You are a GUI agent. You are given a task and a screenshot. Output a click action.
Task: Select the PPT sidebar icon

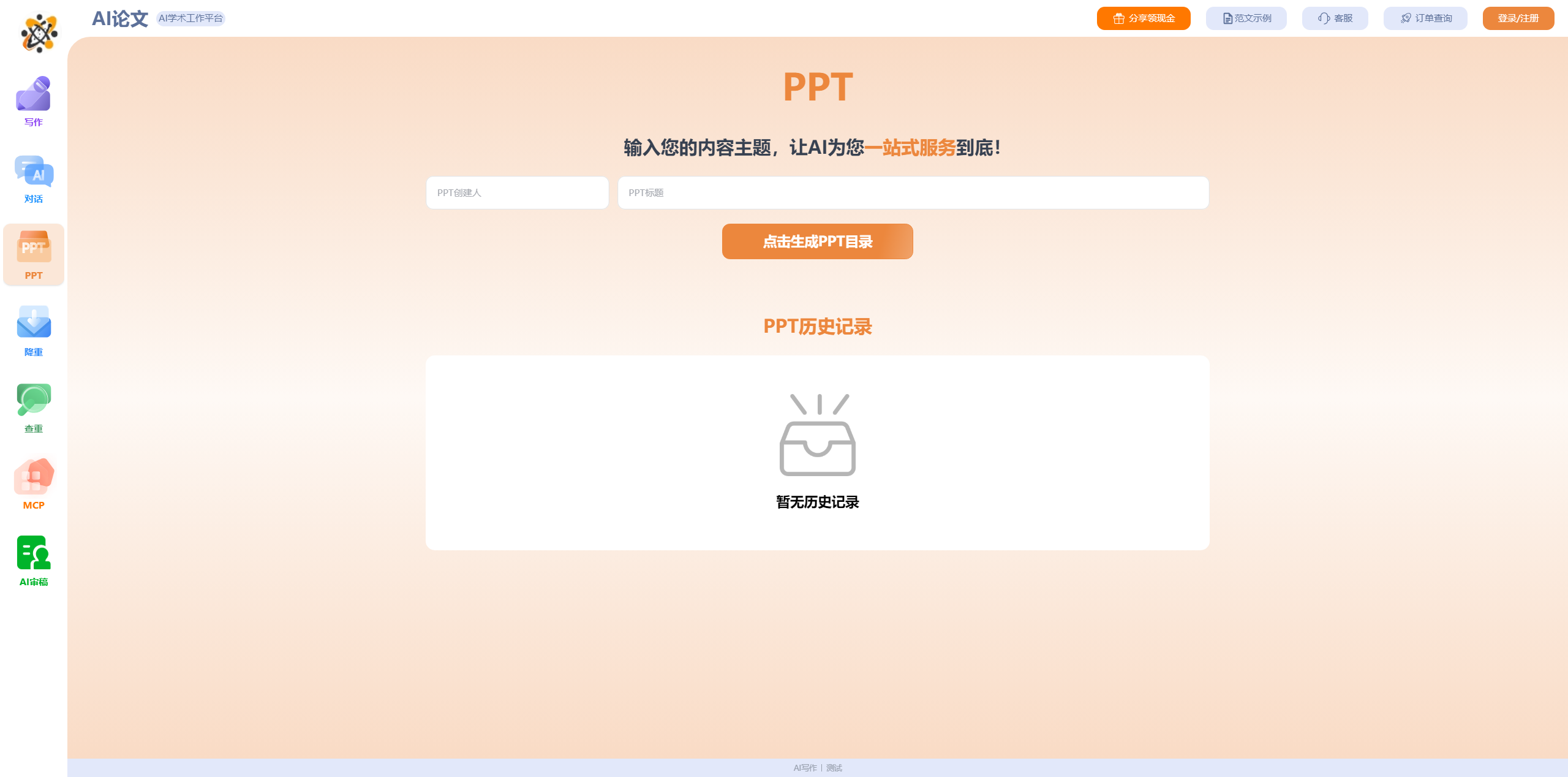34,255
